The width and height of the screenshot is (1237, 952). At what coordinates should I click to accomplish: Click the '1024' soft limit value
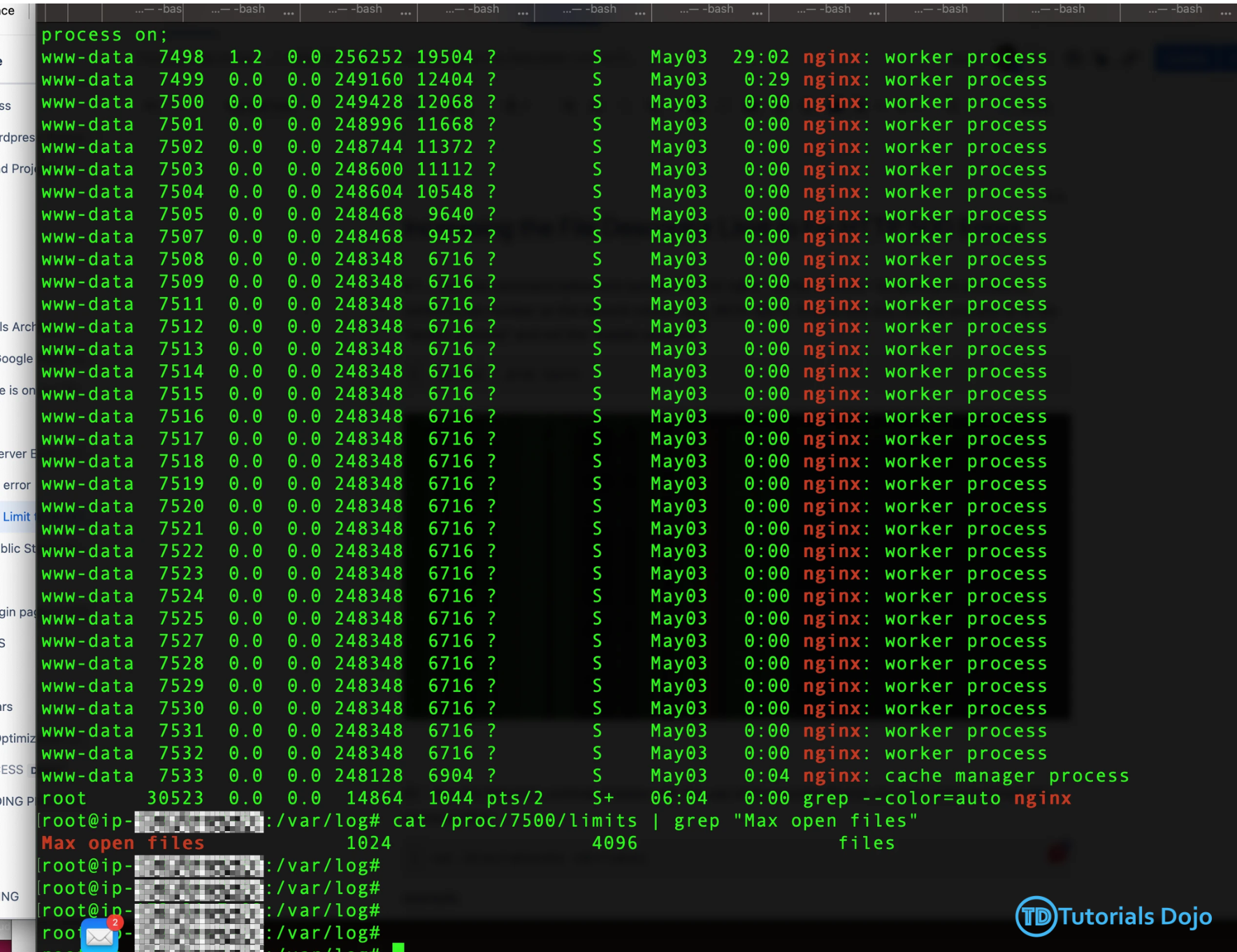coord(368,843)
